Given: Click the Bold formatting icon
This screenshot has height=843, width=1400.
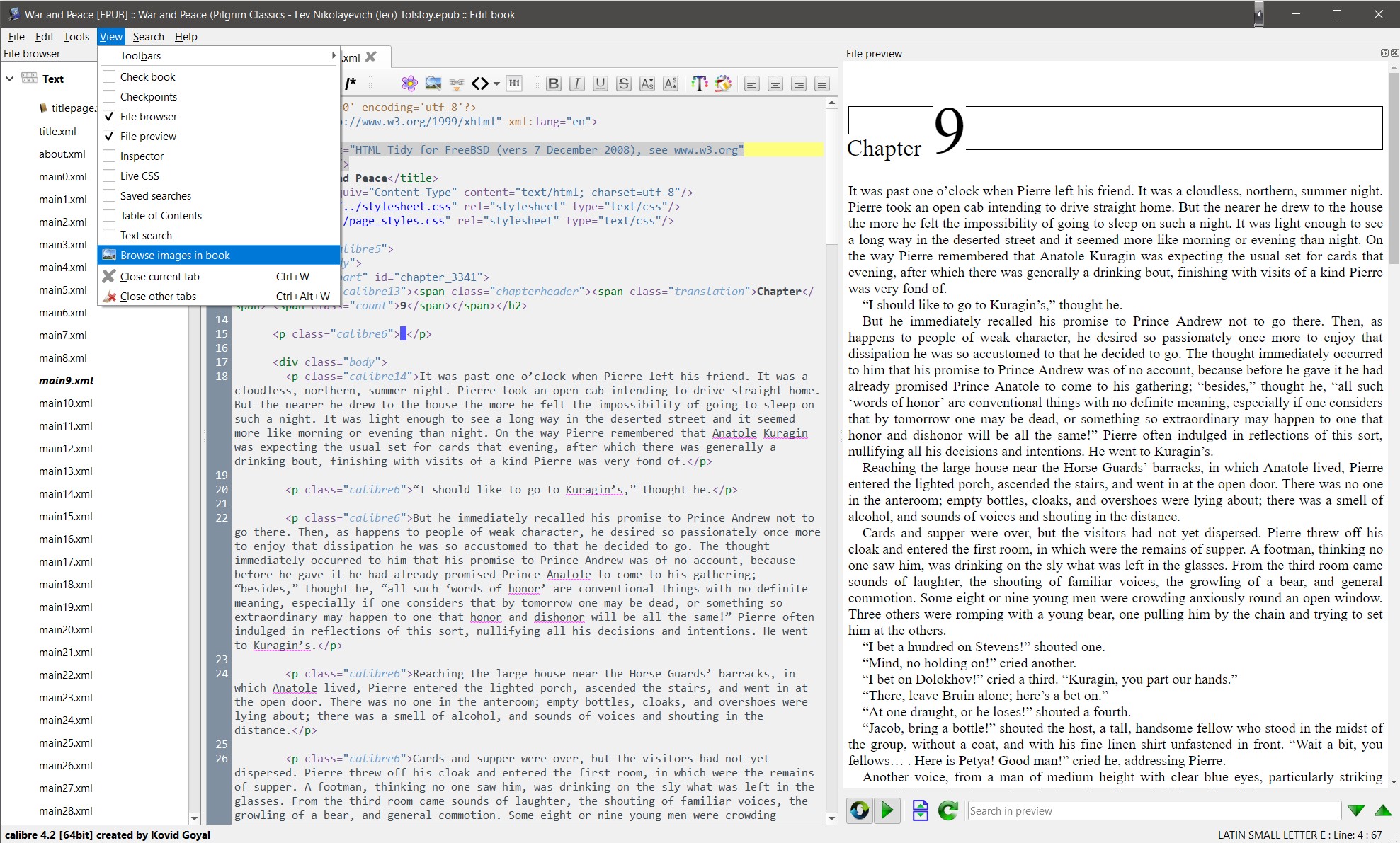Looking at the screenshot, I should click(x=554, y=84).
